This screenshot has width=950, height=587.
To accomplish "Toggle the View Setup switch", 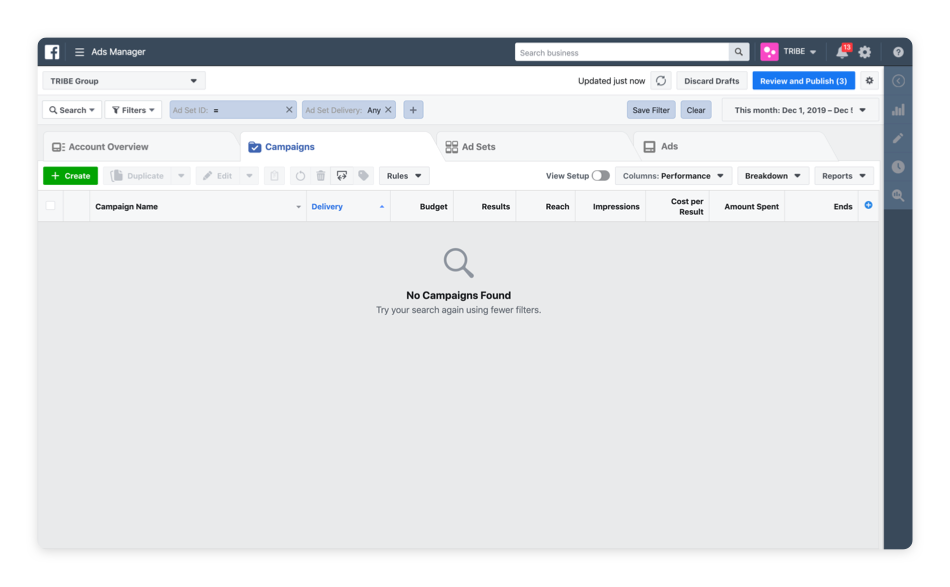I will (x=601, y=174).
